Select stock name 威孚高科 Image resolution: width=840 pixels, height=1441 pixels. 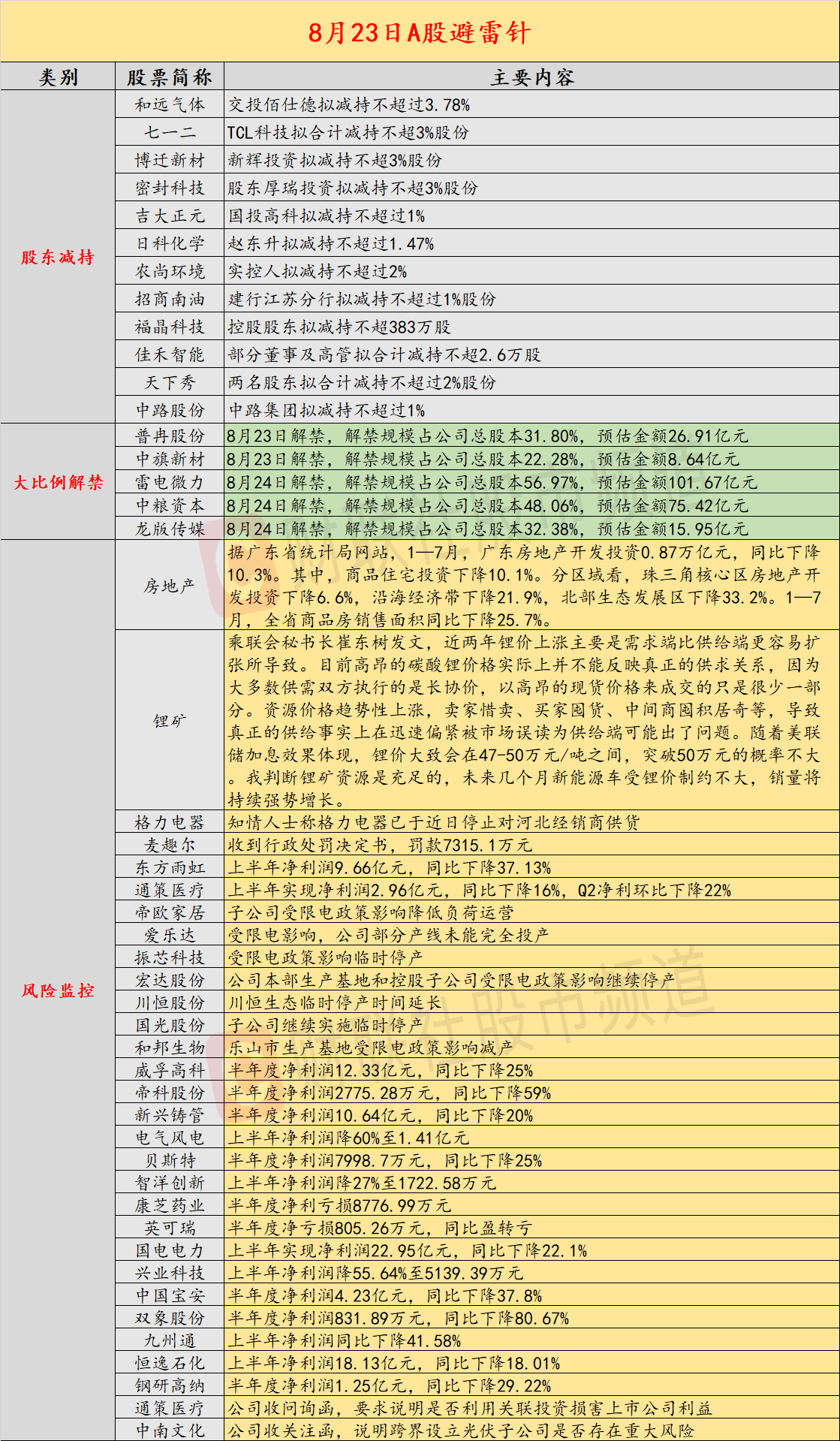[170, 1071]
